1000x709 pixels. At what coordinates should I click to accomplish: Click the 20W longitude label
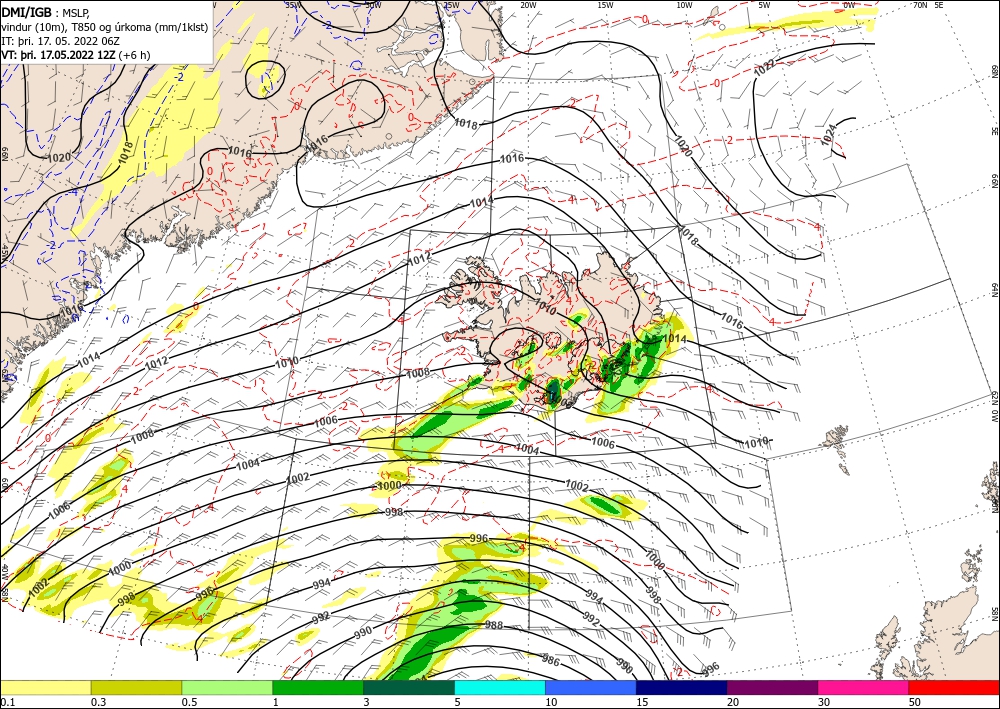click(528, 5)
